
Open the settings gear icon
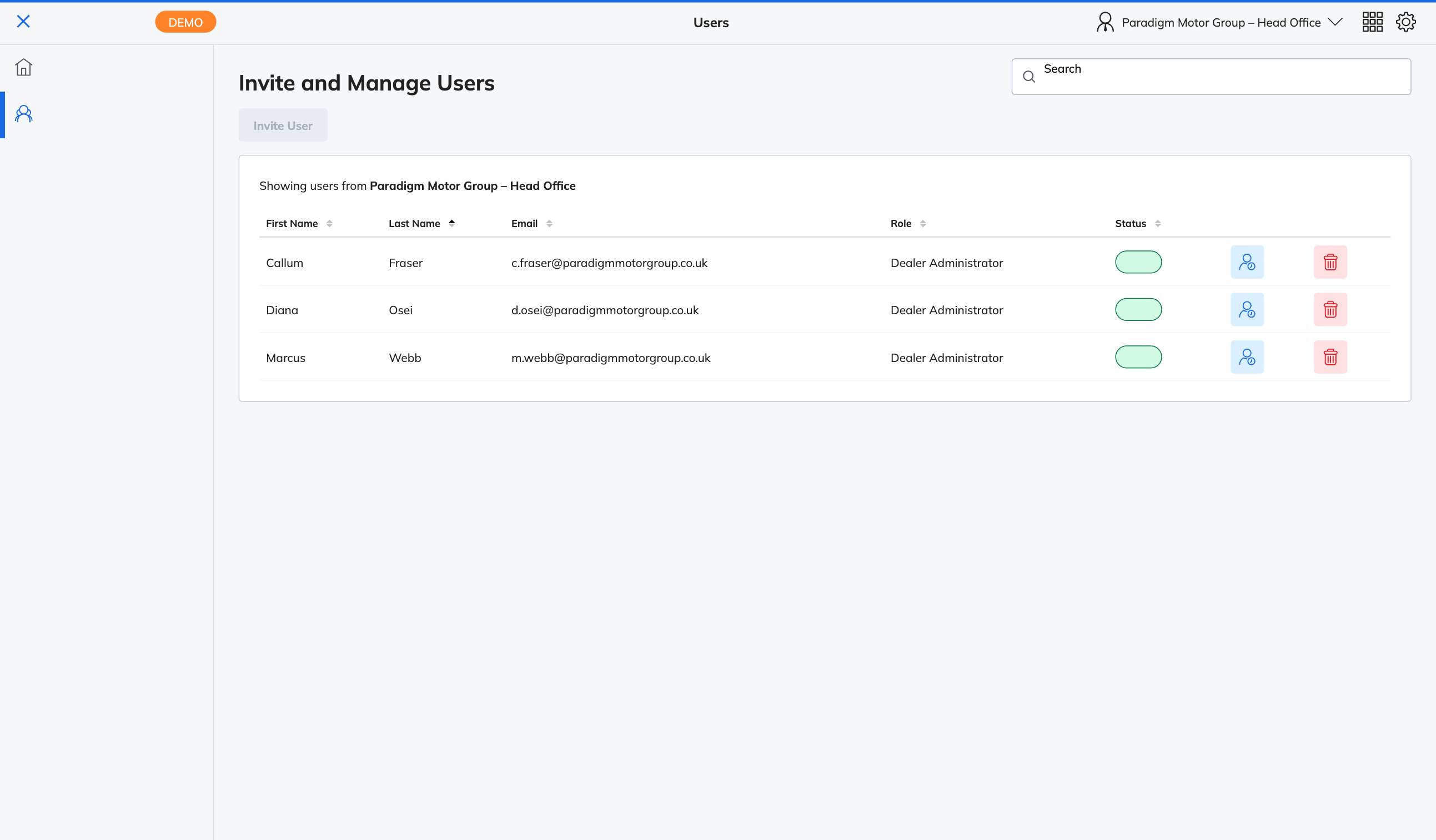(x=1406, y=22)
